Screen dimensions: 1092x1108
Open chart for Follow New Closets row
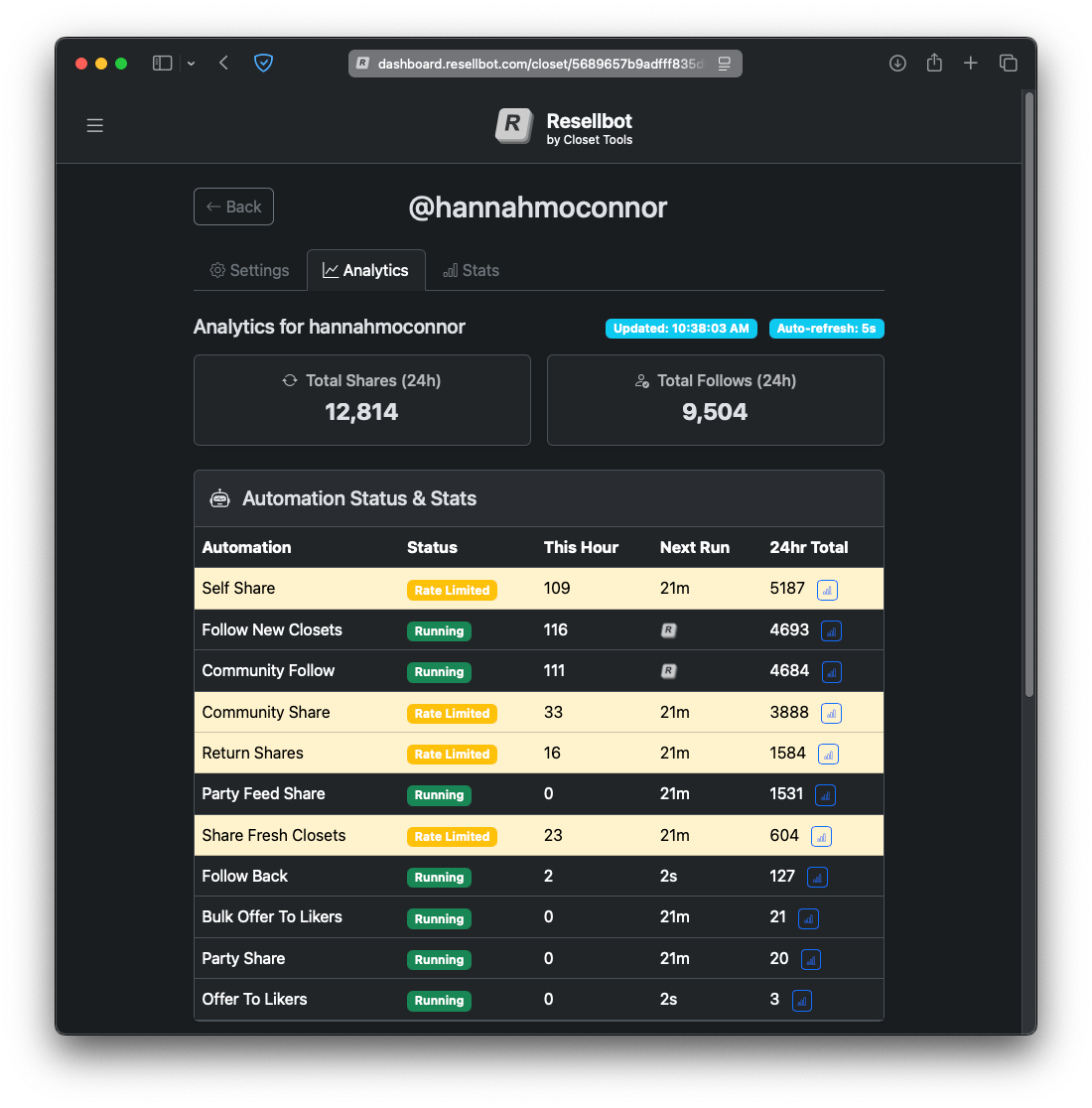tap(831, 631)
